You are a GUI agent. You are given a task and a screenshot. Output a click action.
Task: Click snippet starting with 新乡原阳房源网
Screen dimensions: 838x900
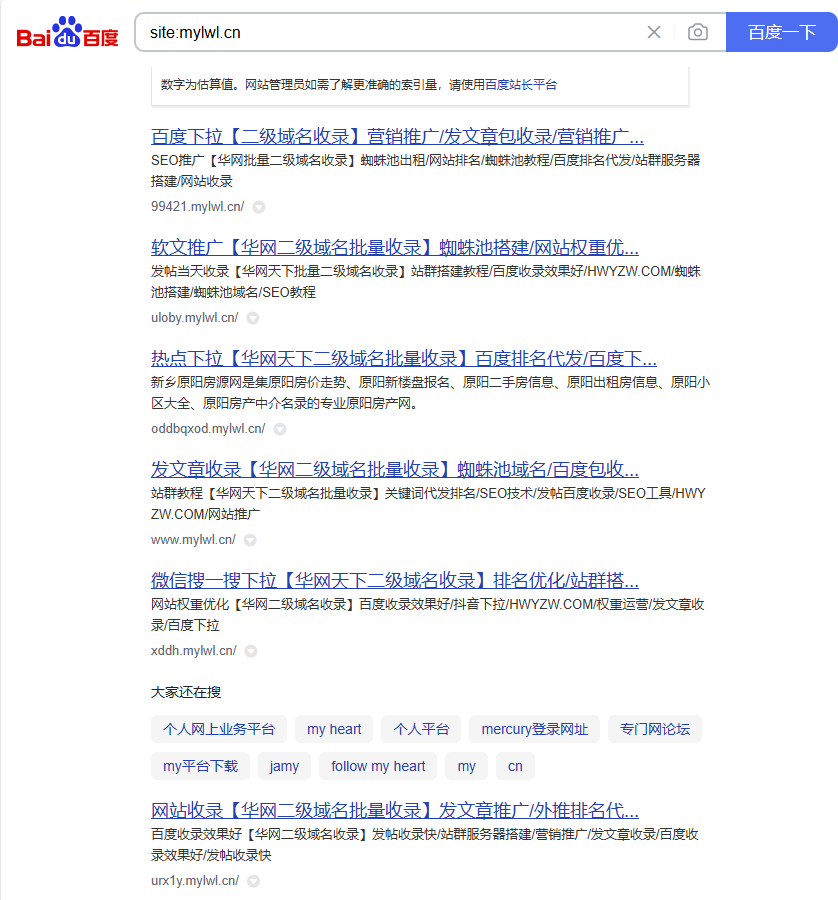(x=430, y=393)
